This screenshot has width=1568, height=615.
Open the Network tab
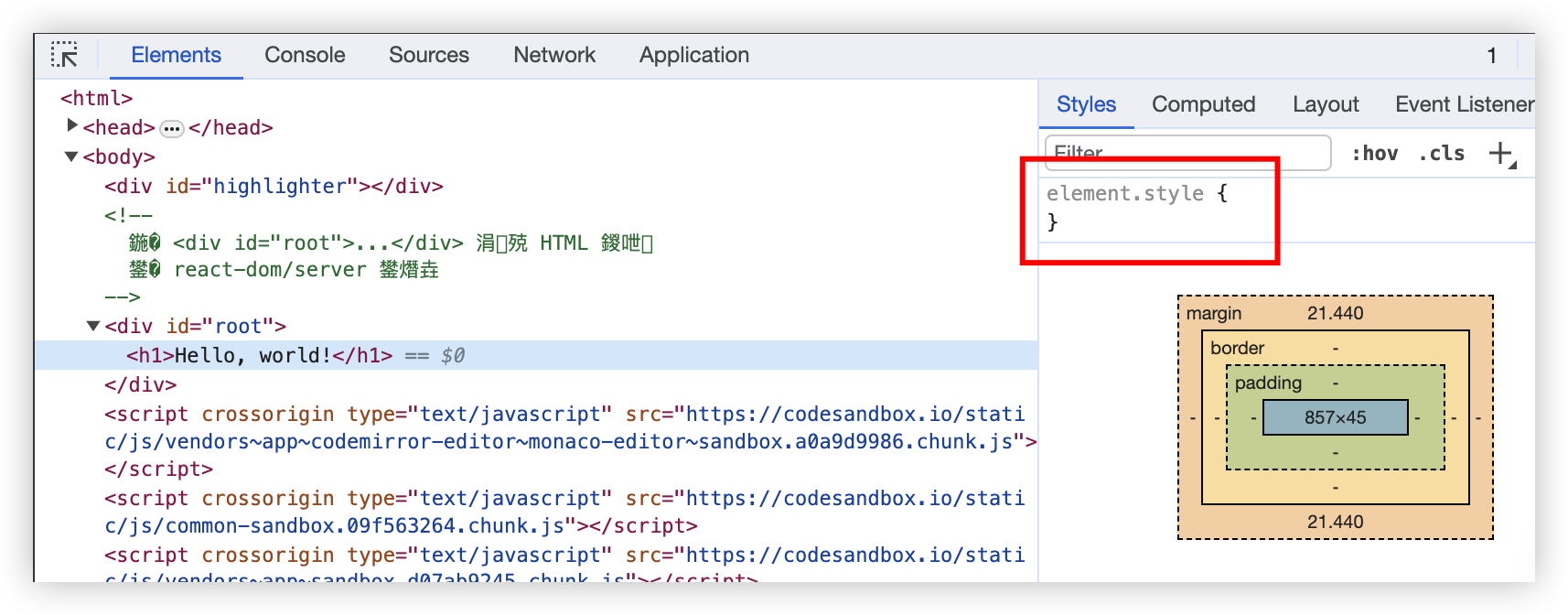click(554, 55)
